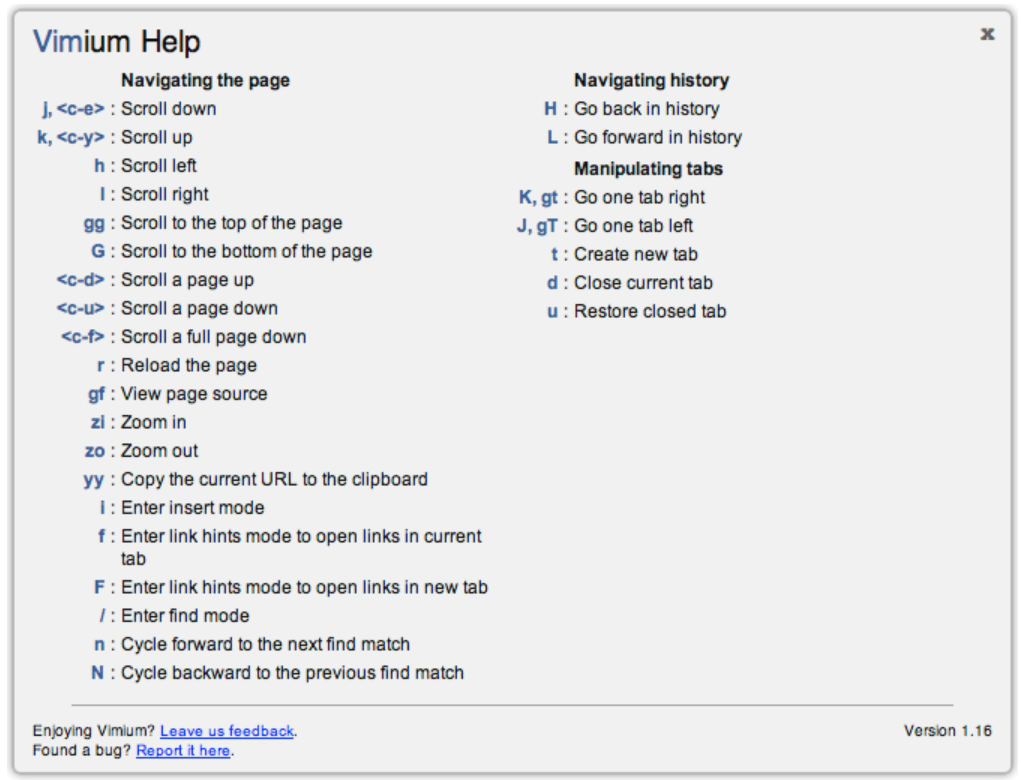The image size is (1021, 780).
Task: Click the 'K, gt' key shortcut
Action: (x=538, y=197)
